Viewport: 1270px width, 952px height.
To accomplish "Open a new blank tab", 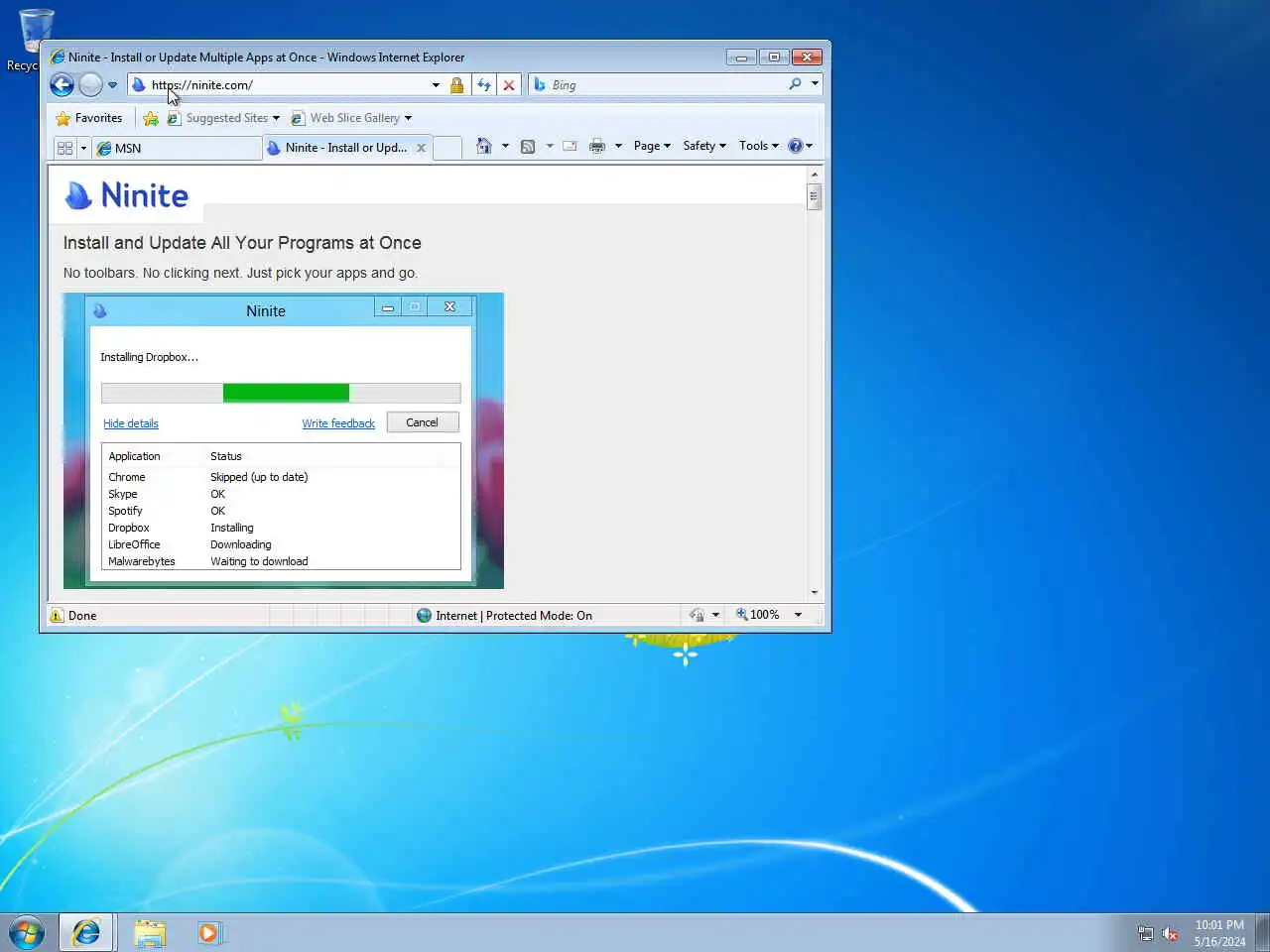I will coord(447,148).
